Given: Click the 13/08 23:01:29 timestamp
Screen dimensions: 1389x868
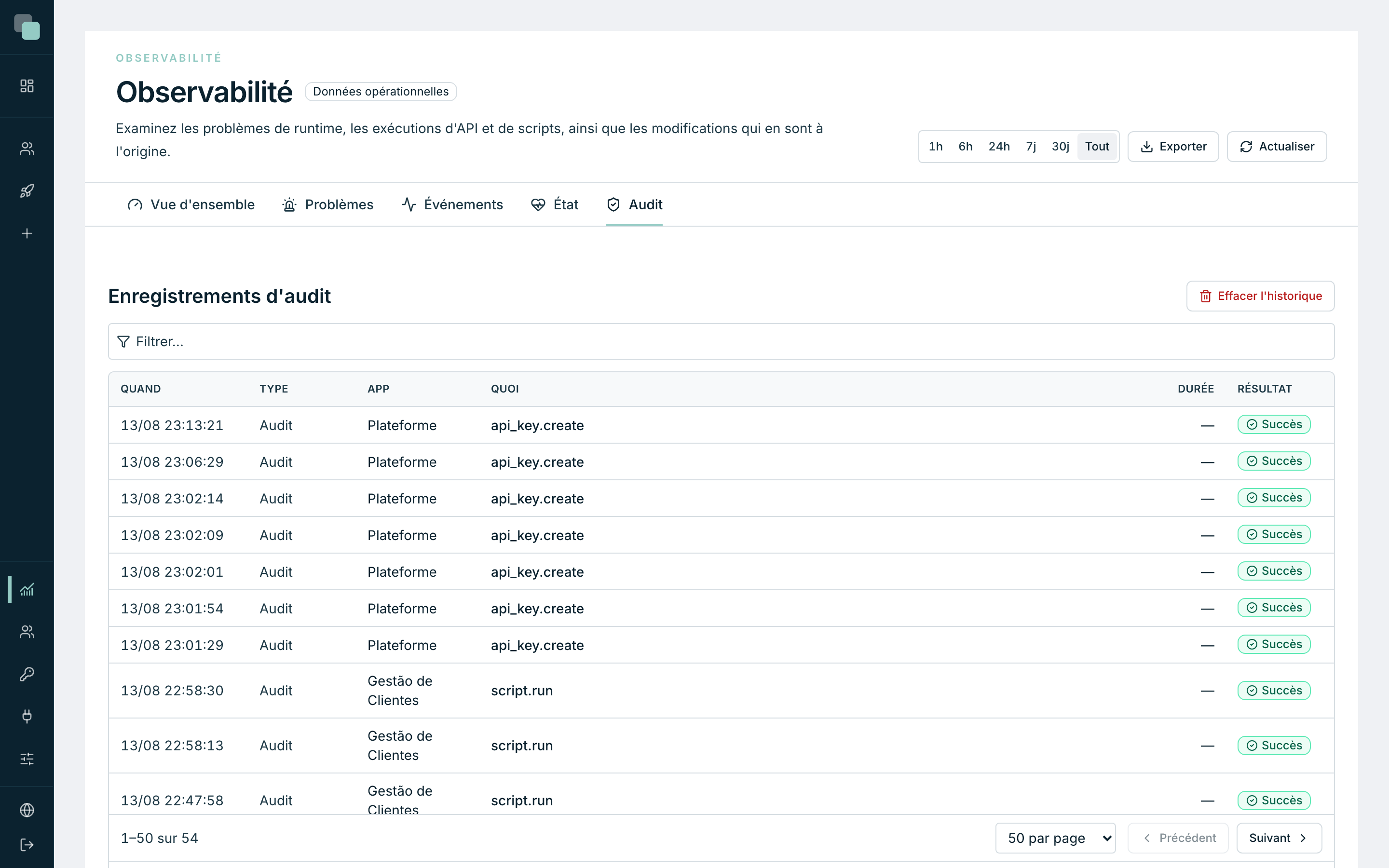Looking at the screenshot, I should click(172, 645).
